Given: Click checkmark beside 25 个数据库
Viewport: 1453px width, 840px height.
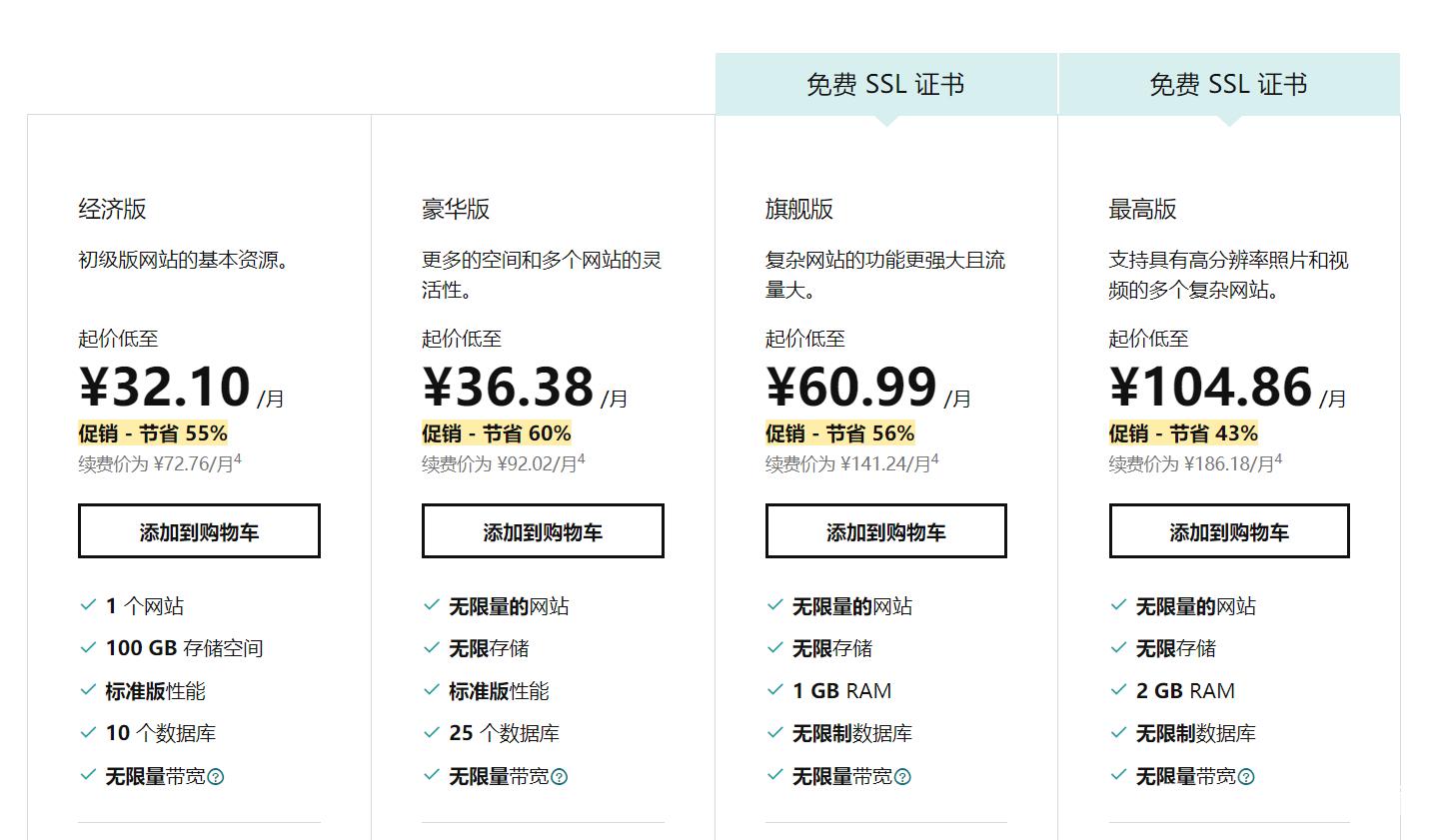Looking at the screenshot, I should [x=432, y=732].
